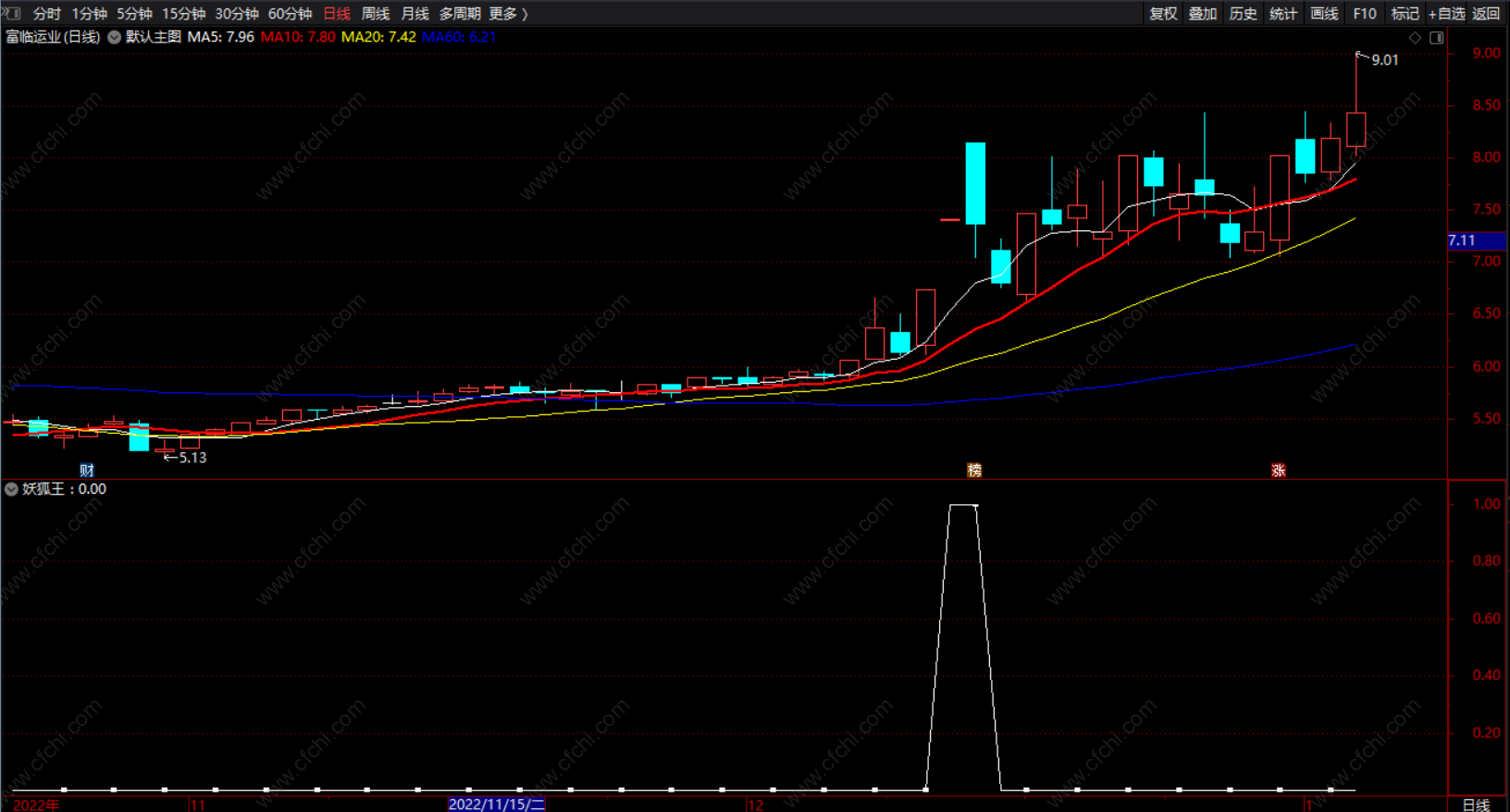Click the 5.13 low price label
Viewport: 1510px width, 812px height.
pyautogui.click(x=192, y=458)
